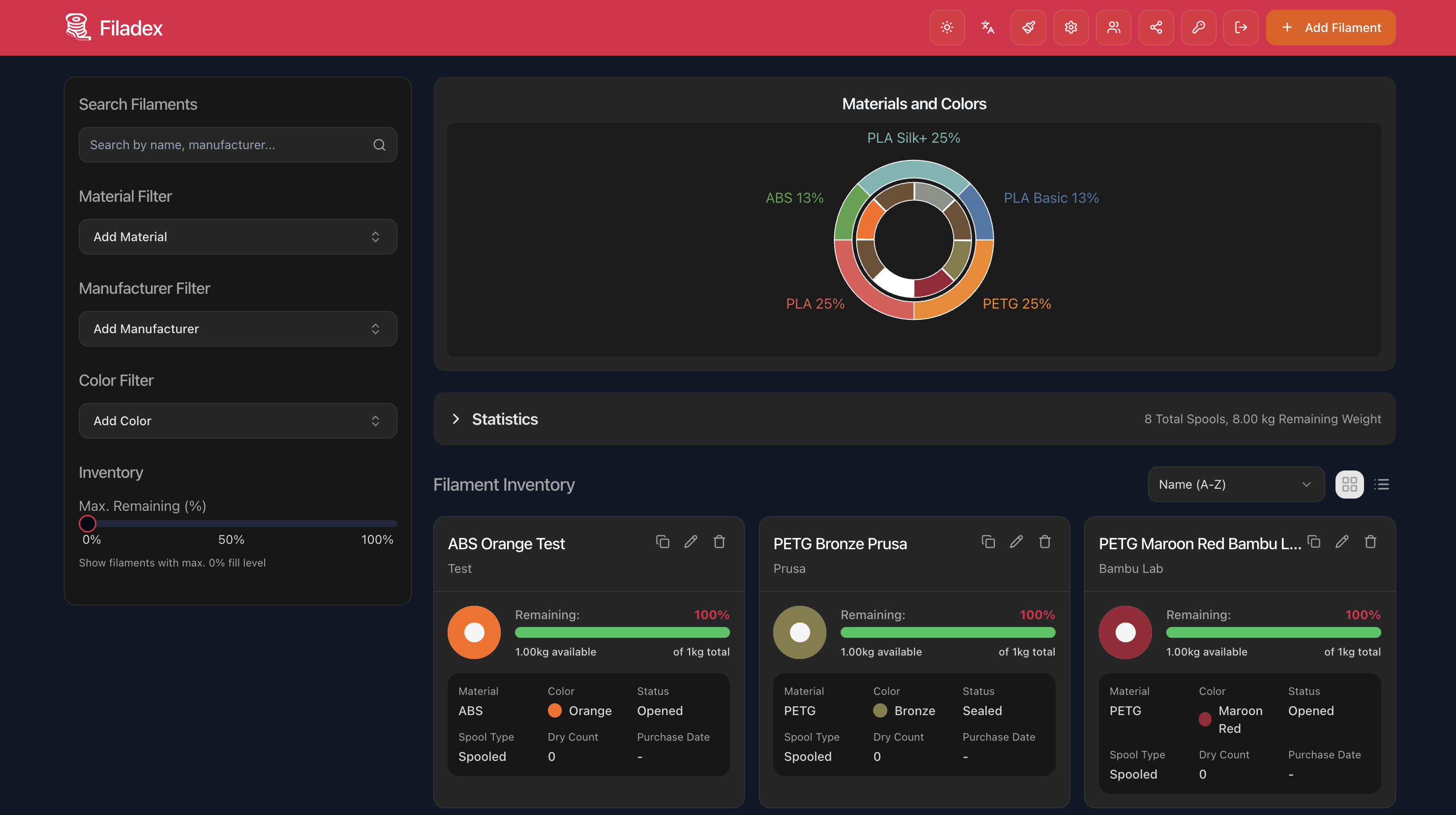1456x815 pixels.
Task: Open the users management icon
Action: pyautogui.click(x=1113, y=27)
